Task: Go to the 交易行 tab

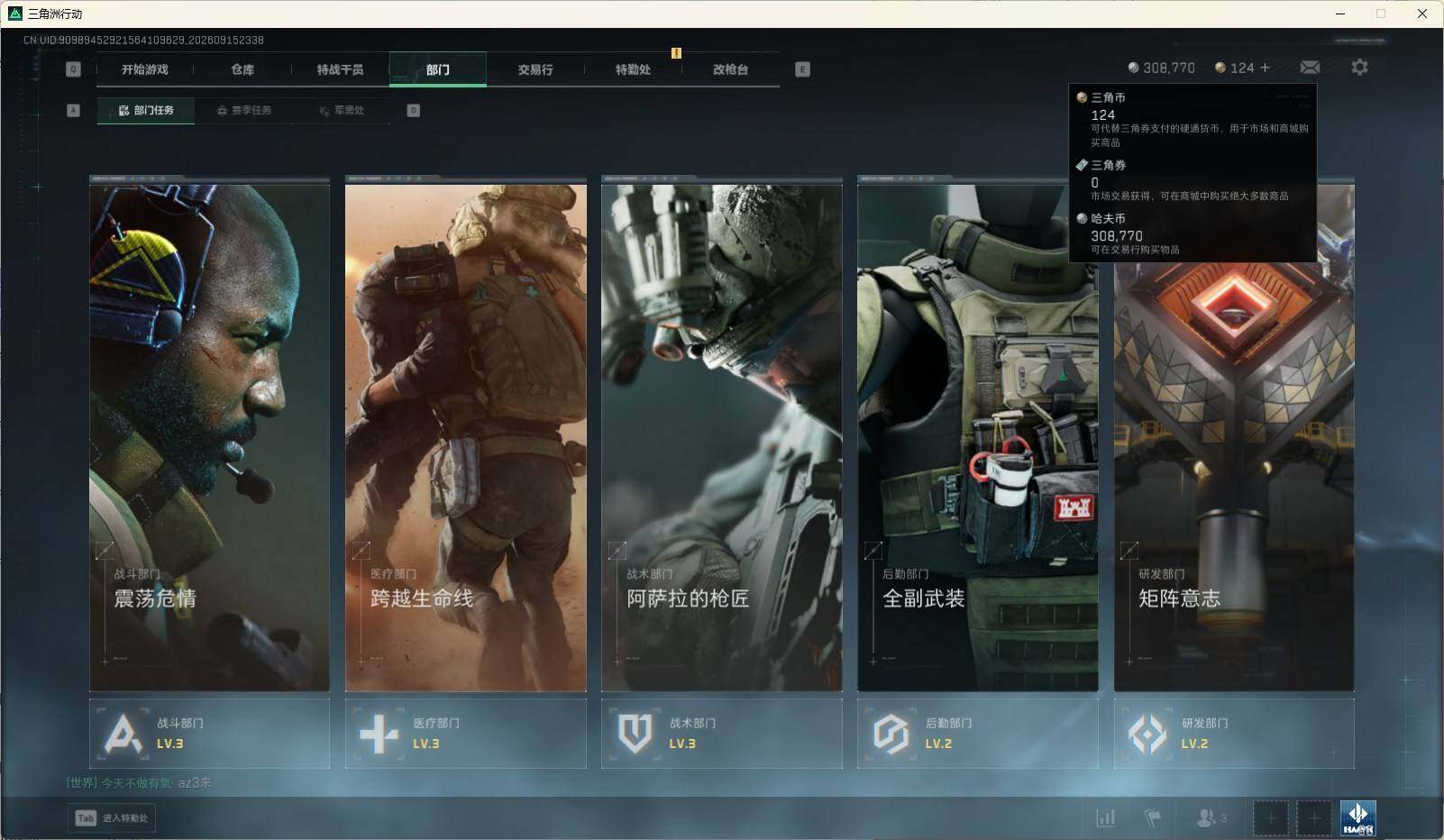Action: 535,69
